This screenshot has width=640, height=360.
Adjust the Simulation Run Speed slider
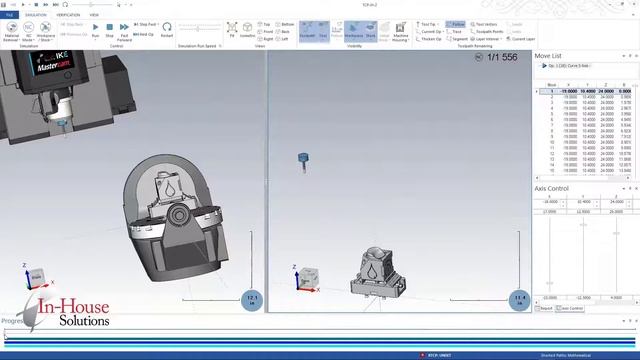199,29
